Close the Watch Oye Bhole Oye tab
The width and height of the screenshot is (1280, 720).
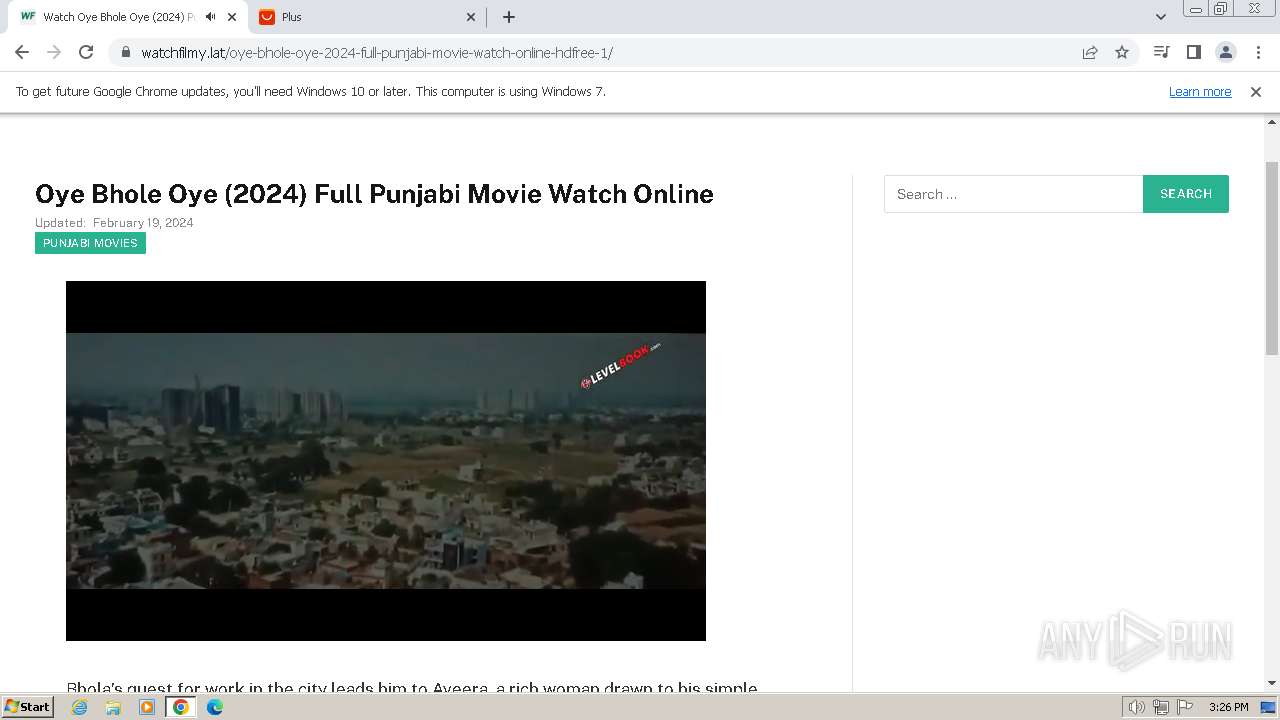(232, 17)
